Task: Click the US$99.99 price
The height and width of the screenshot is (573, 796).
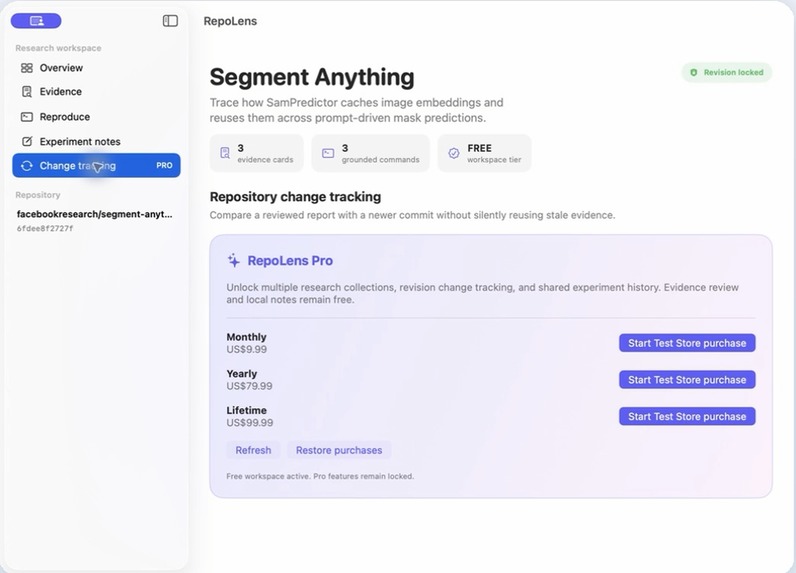Action: click(250, 422)
